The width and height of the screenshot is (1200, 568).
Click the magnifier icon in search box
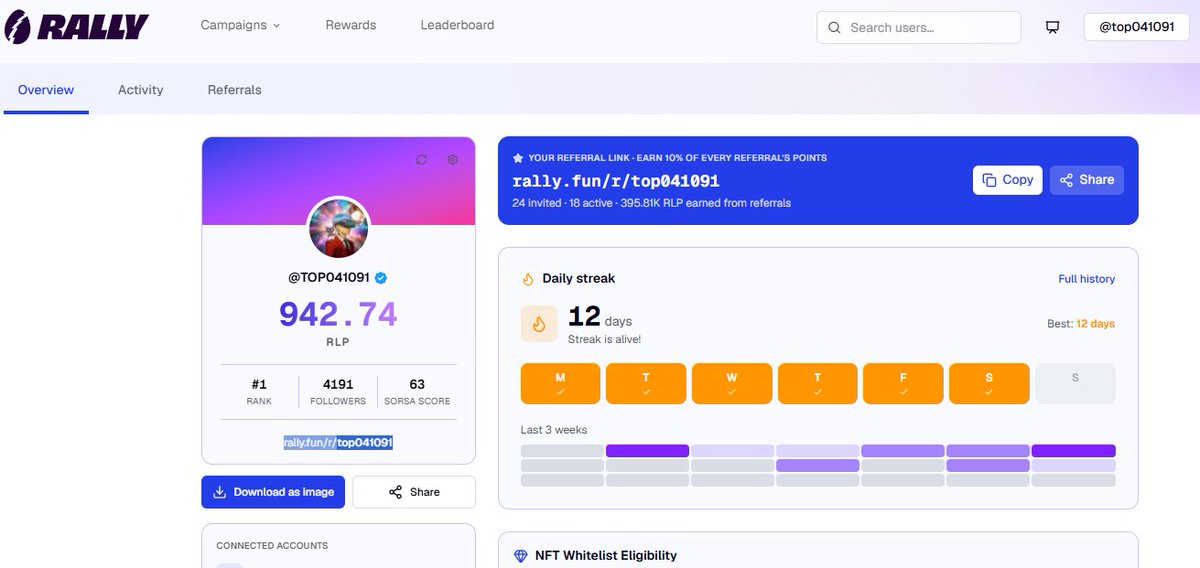coord(834,28)
